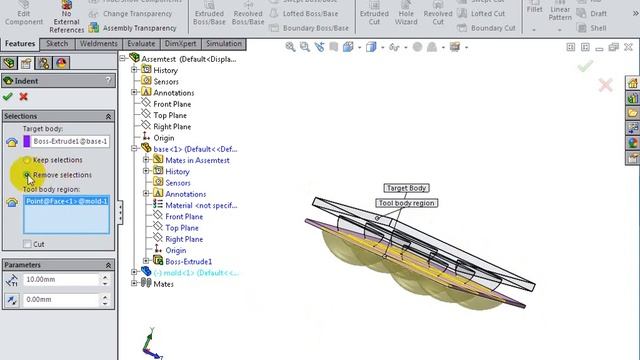Click the 10.00mm thickness field
This screenshot has width=640, height=360.
(x=60, y=280)
